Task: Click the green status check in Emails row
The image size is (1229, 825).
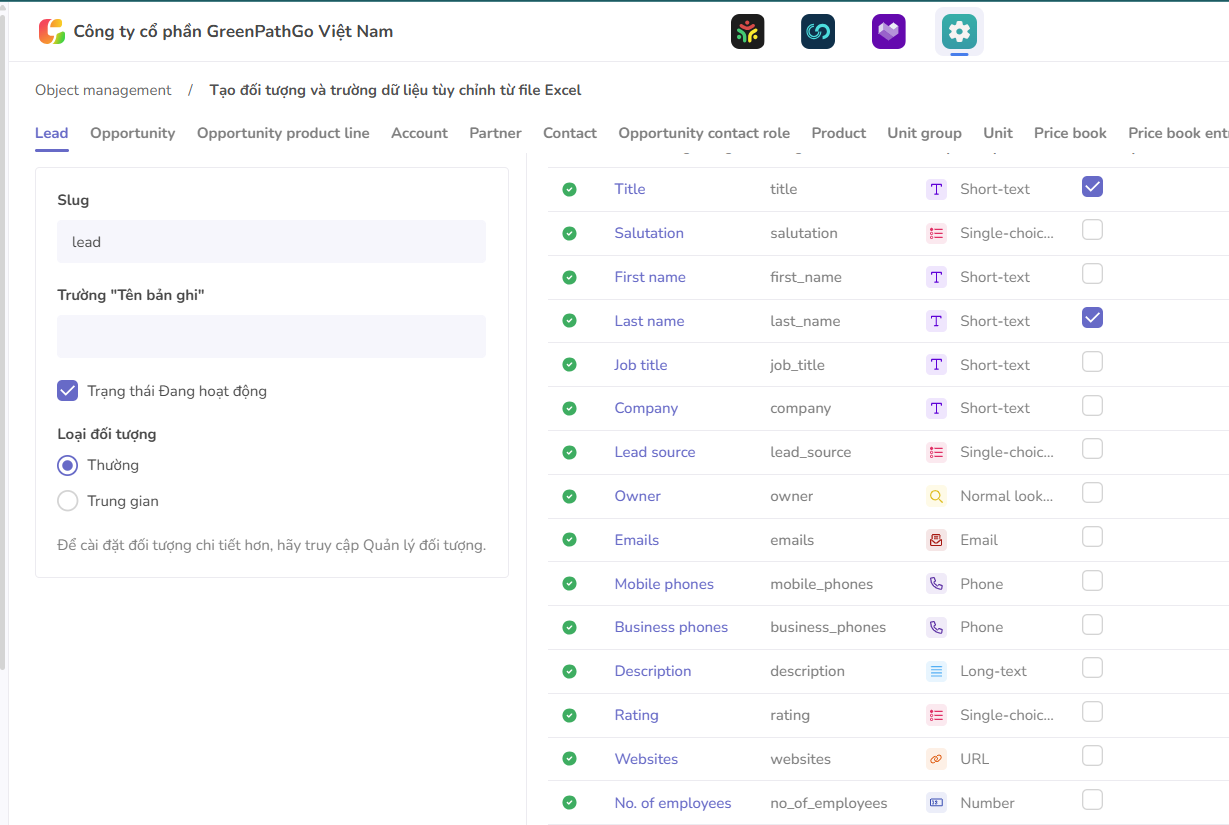Action: (x=569, y=540)
